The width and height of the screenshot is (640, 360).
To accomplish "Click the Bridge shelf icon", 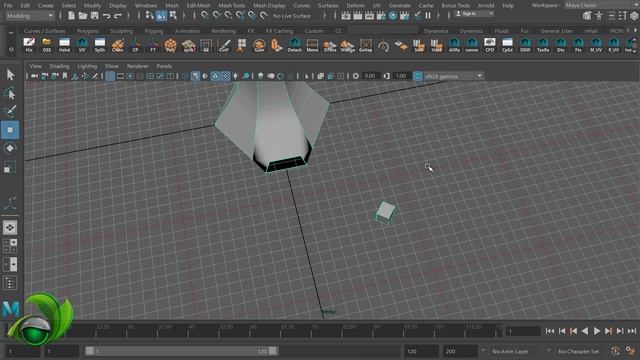I will (x=347, y=45).
